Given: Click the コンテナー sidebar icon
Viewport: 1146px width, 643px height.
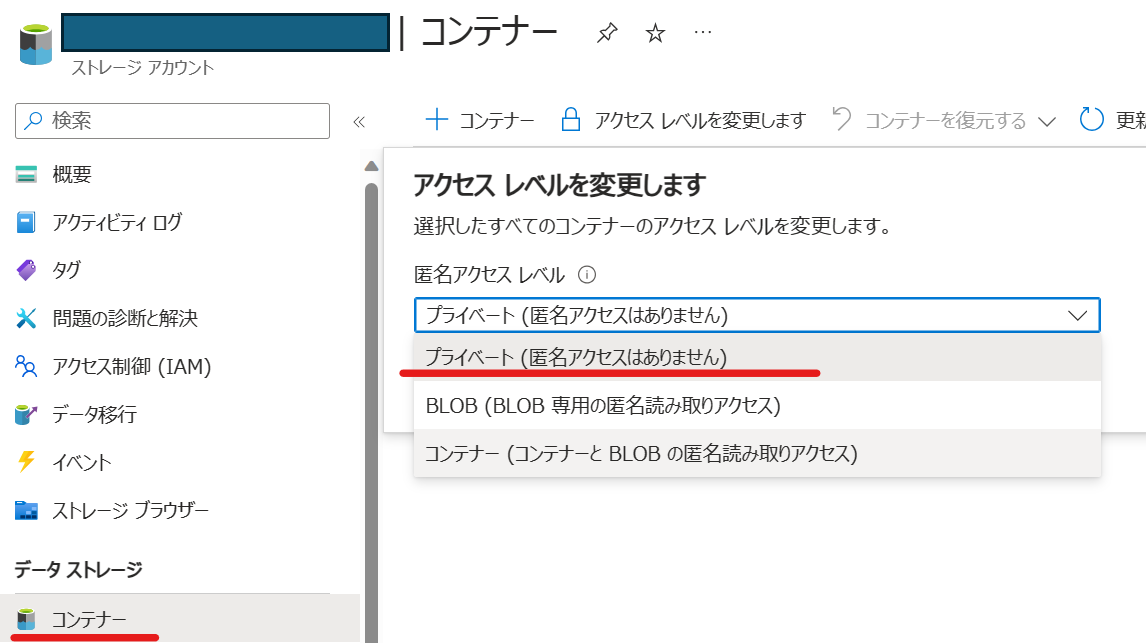Looking at the screenshot, I should (26, 619).
